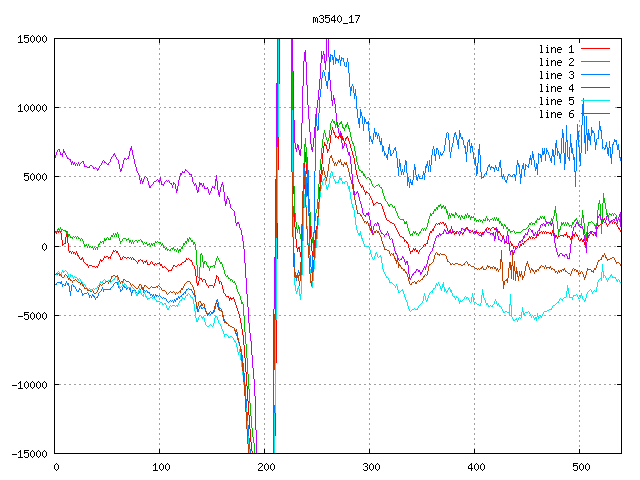This screenshot has height=480, width=640.
Task: Click the blue line 3 legend sample
Action: point(596,75)
